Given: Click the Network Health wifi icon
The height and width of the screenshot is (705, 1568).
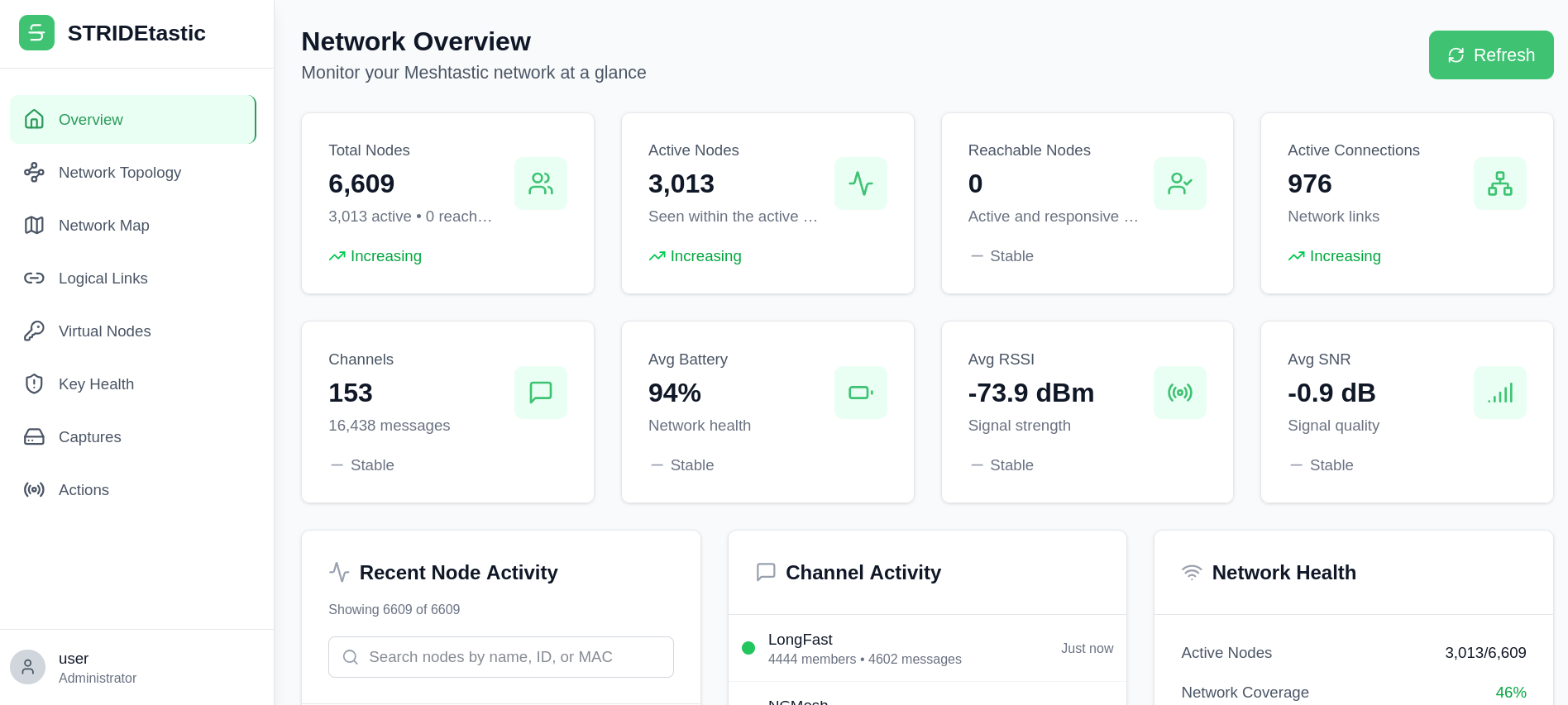Looking at the screenshot, I should pos(1192,572).
